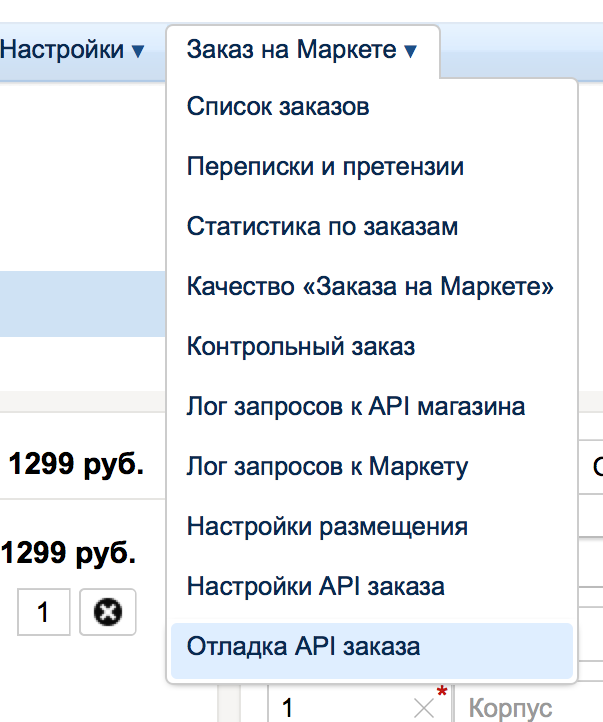The width and height of the screenshot is (603, 722).
Task: Click the partially visible field at right edge
Action: pos(592,466)
